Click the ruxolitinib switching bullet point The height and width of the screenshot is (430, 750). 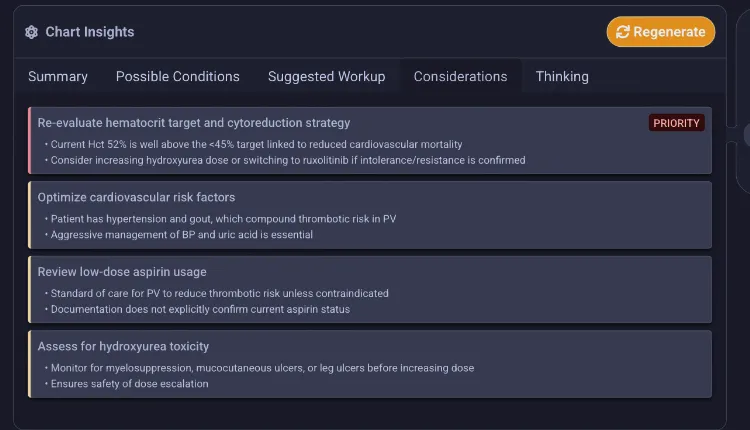pos(285,160)
